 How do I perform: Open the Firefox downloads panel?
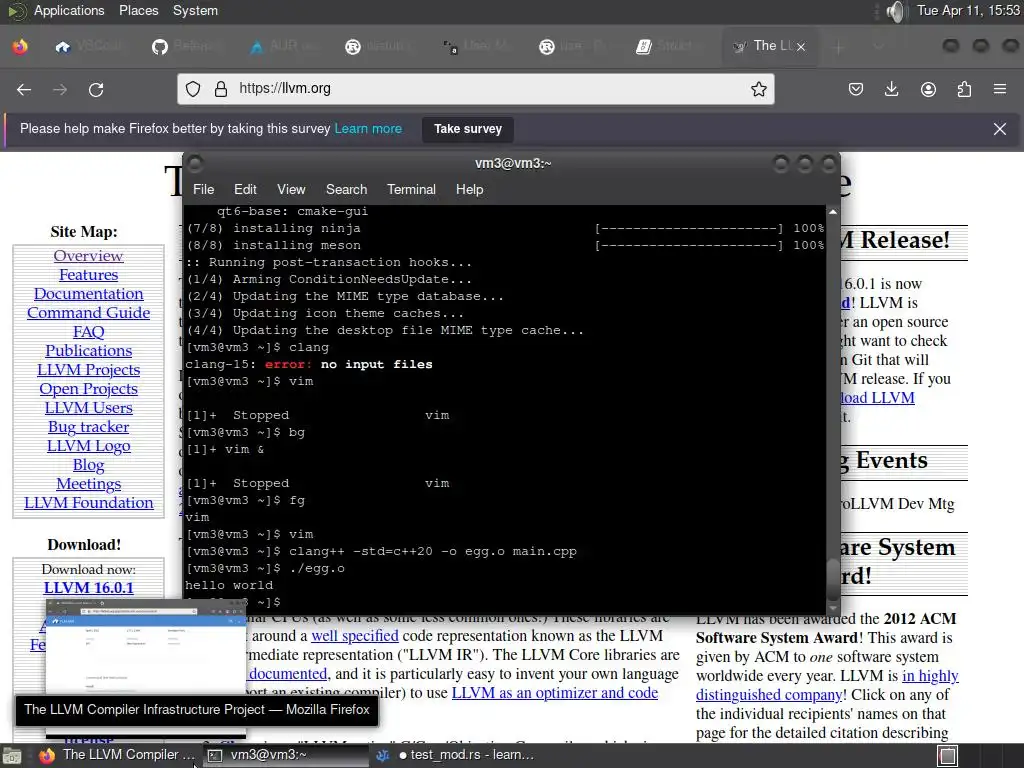pos(891,89)
